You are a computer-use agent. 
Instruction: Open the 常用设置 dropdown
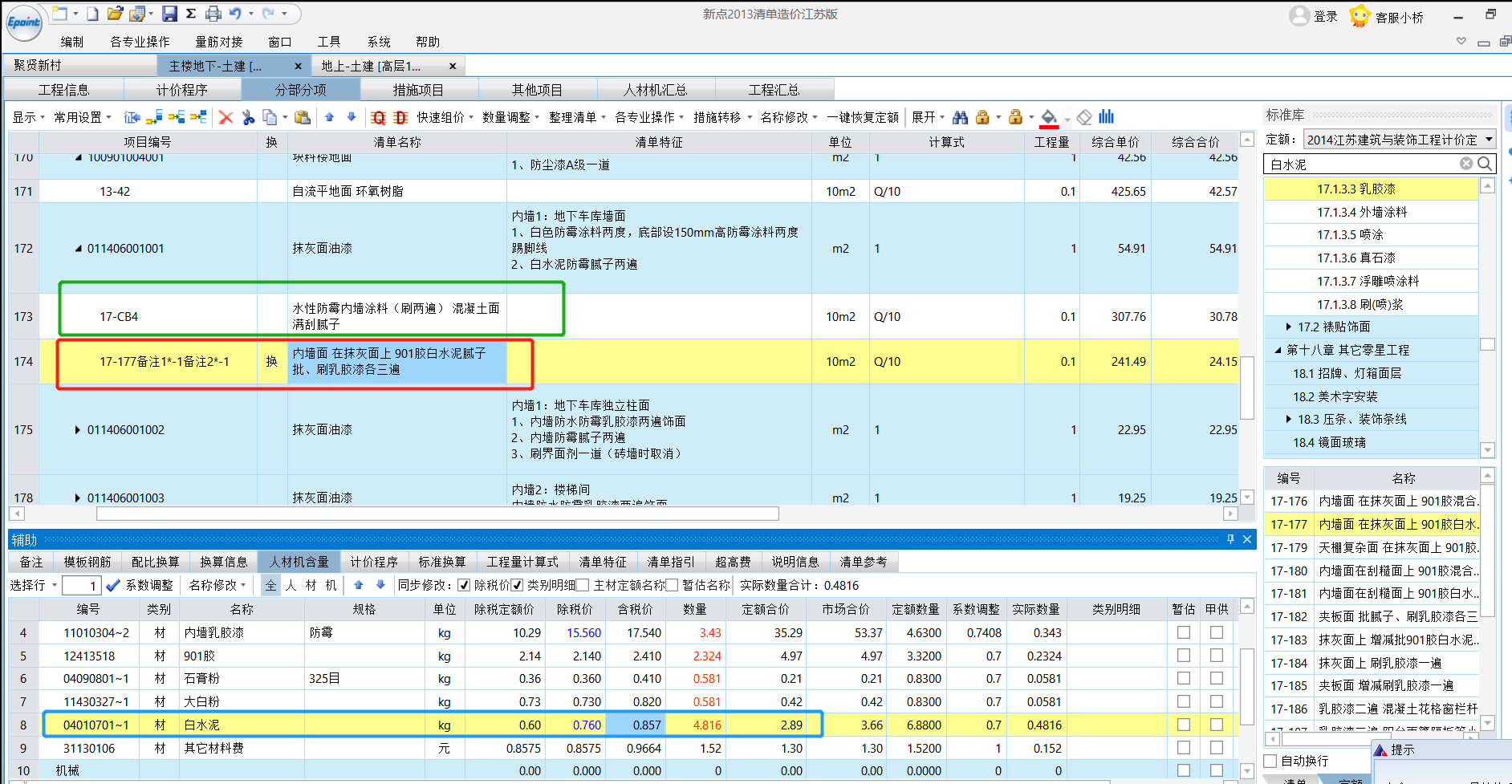click(x=83, y=117)
